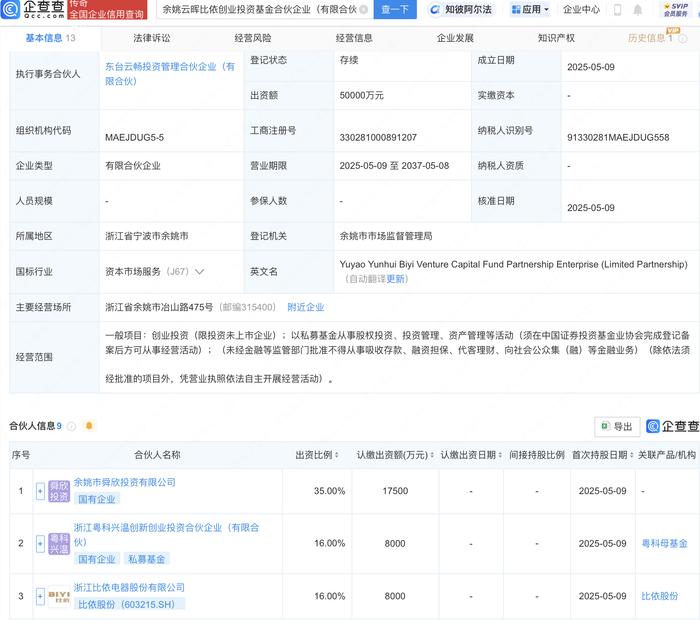This screenshot has height=620, width=700.
Task: Open the 企业发展 tab
Action: pyautogui.click(x=455, y=38)
